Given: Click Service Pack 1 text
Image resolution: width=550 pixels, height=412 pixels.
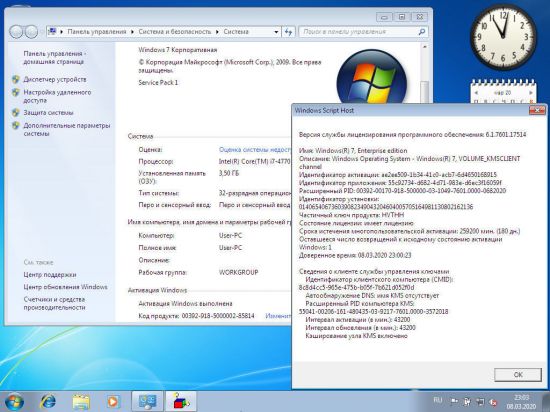Looking at the screenshot, I should pyautogui.click(x=158, y=83).
